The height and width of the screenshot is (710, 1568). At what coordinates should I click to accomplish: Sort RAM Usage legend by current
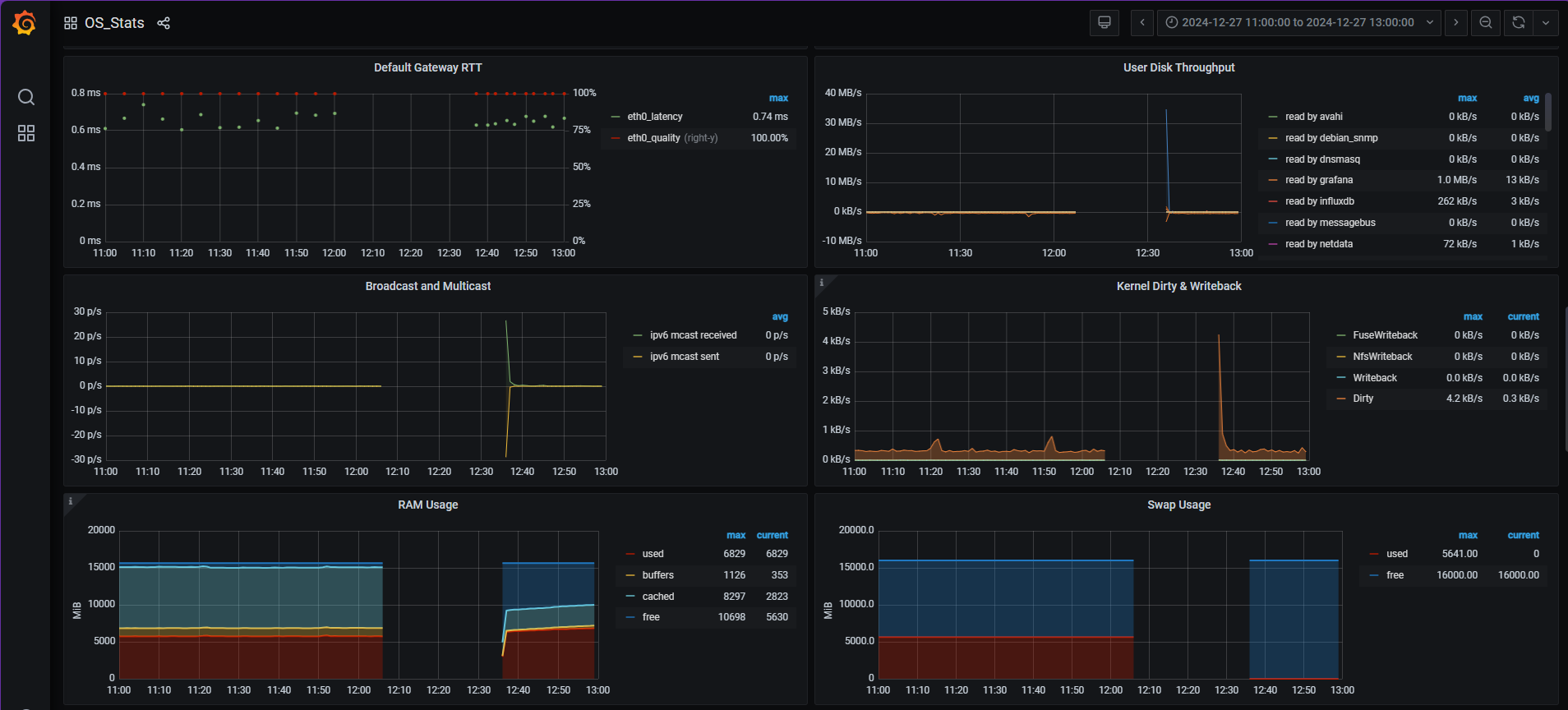pyautogui.click(x=772, y=535)
